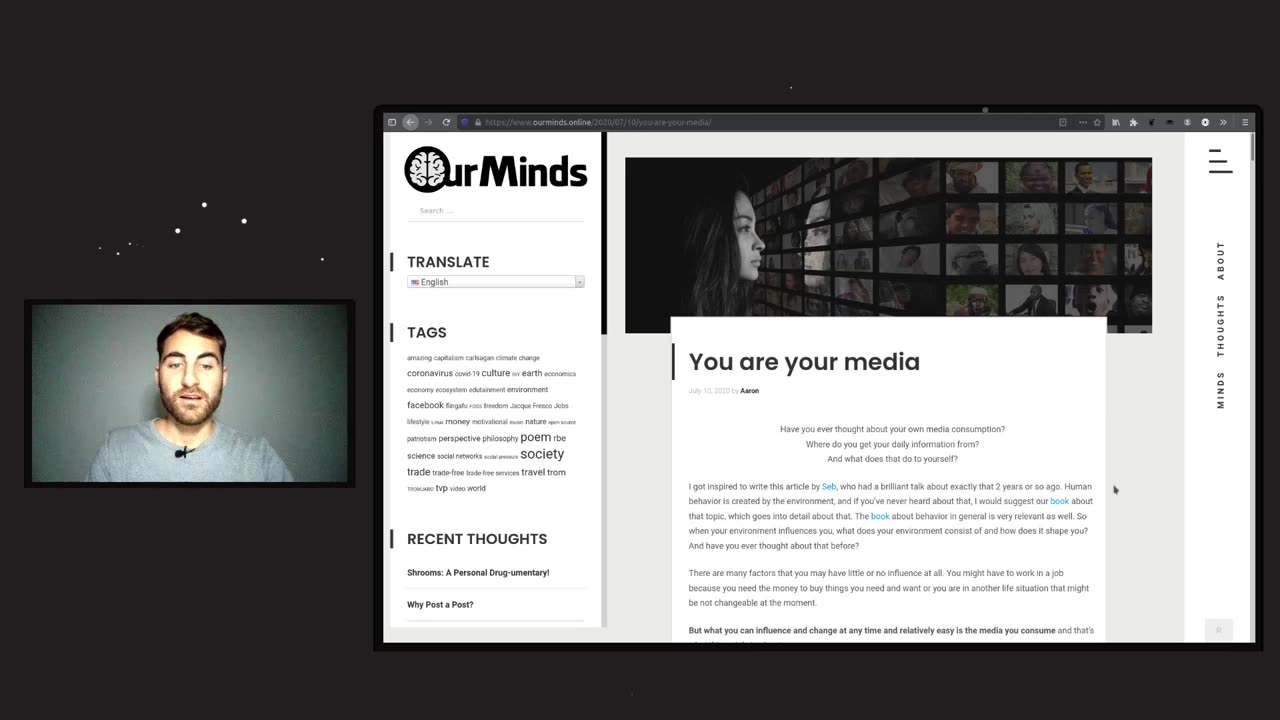Click the scroll-to-top button at bottom right
This screenshot has height=720, width=1280.
pos(1218,630)
